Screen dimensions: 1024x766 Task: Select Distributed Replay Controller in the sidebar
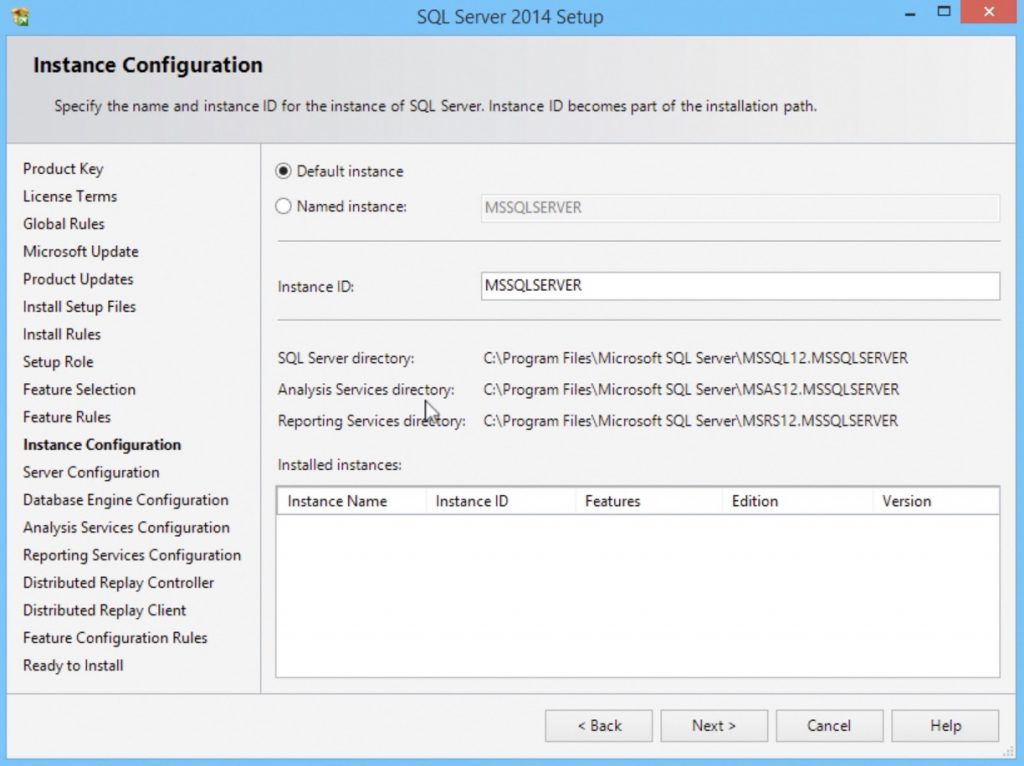tap(118, 582)
